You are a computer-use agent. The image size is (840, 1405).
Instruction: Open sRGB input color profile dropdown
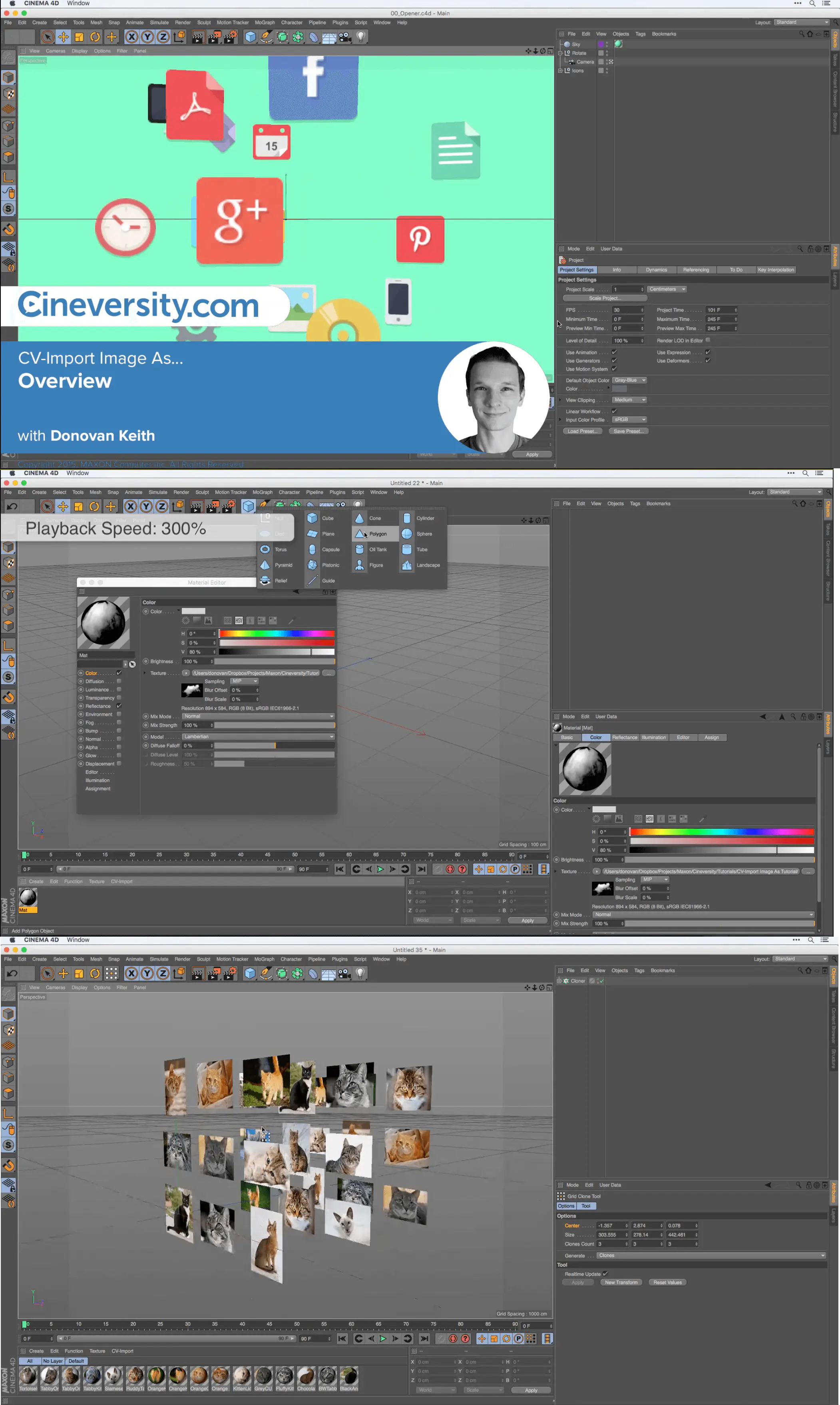tap(629, 420)
